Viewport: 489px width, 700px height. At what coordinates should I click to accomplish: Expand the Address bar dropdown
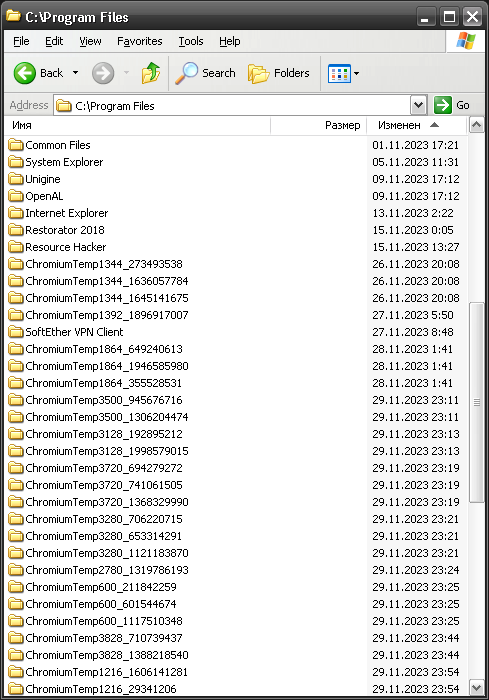[x=418, y=105]
